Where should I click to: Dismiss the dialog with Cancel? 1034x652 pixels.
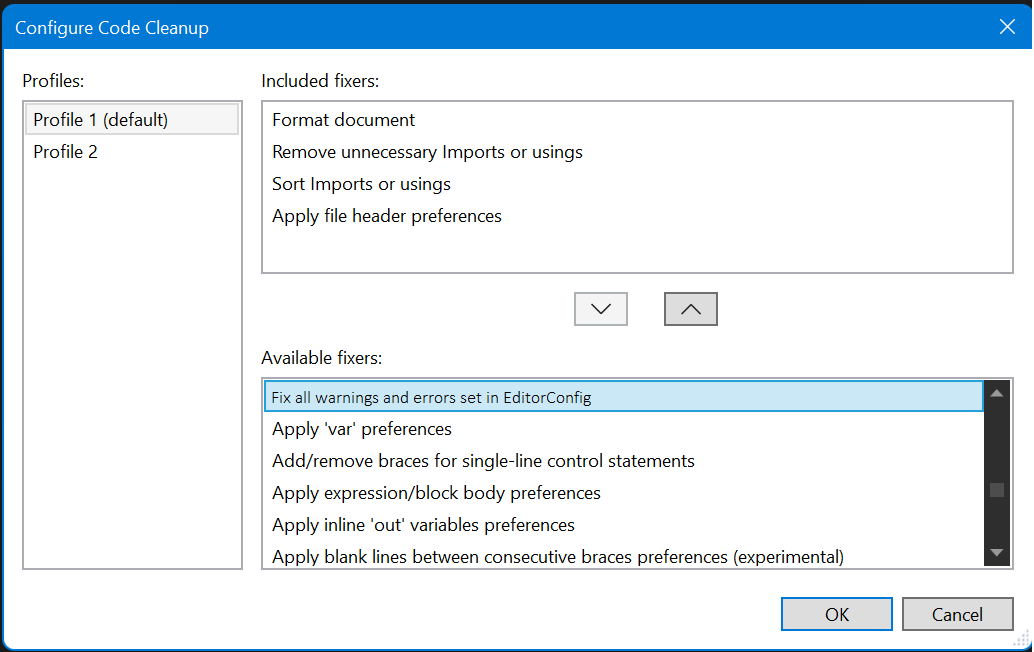click(x=957, y=613)
